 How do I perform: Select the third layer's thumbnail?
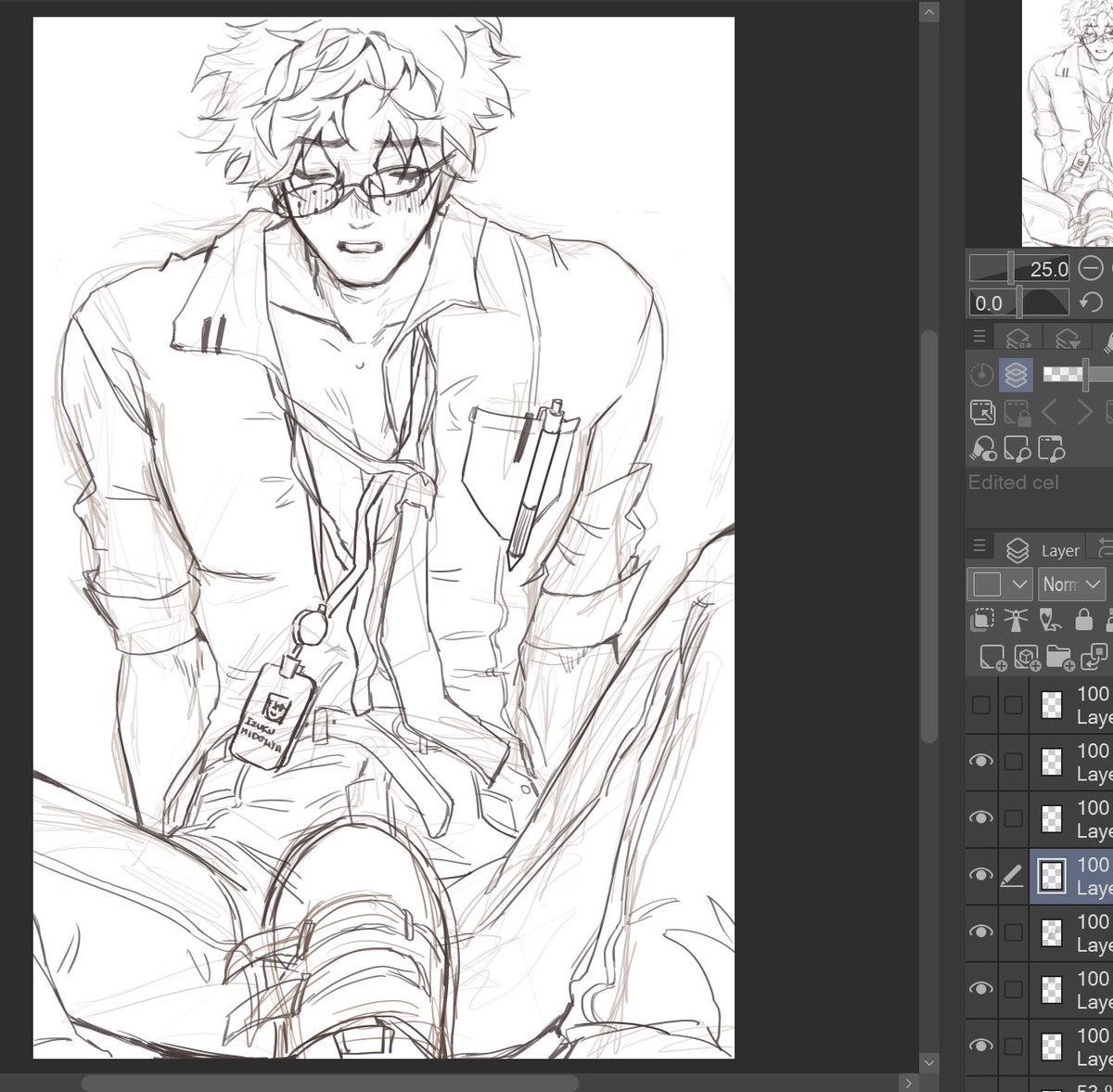1052,818
